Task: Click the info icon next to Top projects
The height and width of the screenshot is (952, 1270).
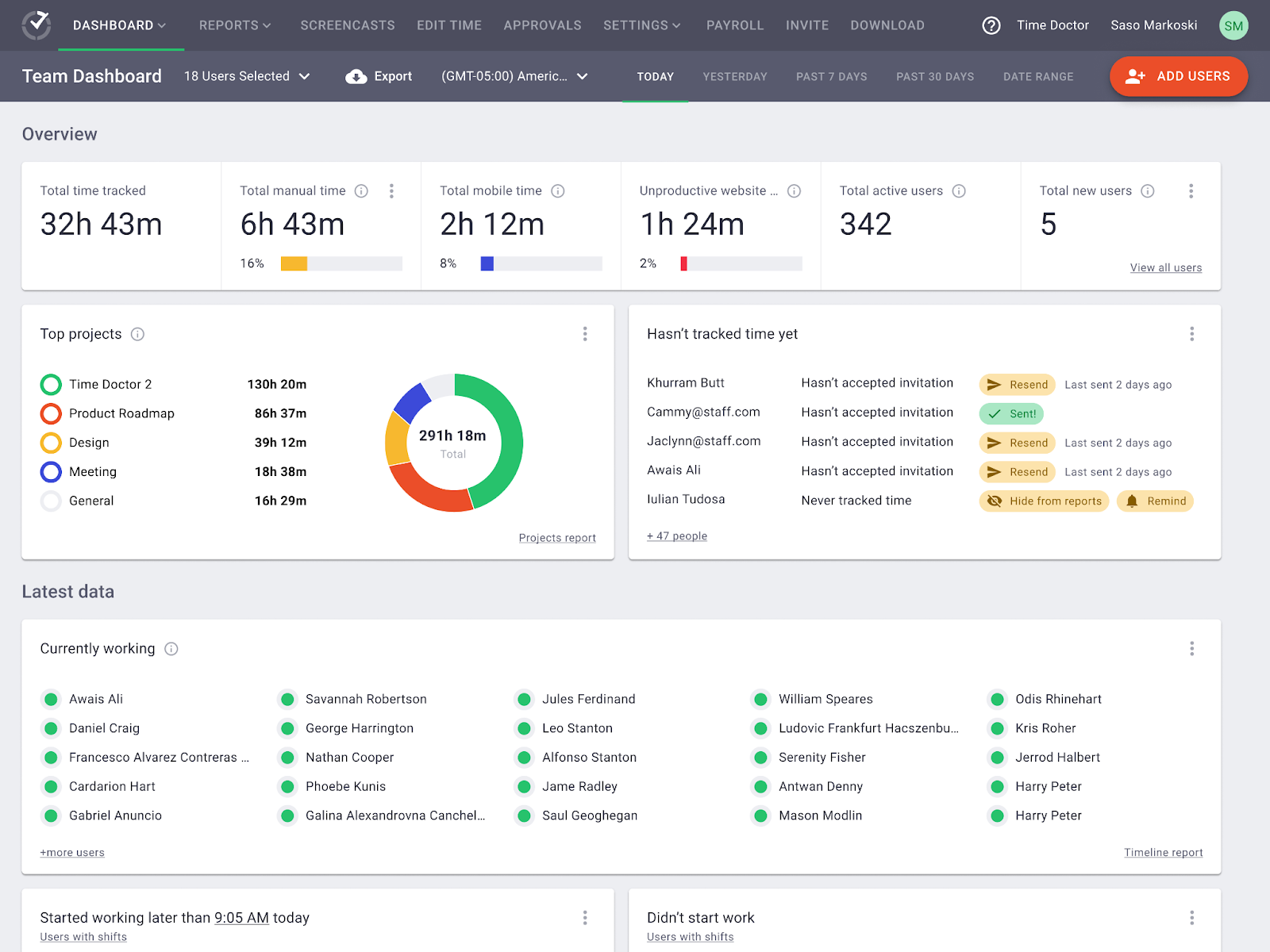Action: (x=137, y=334)
